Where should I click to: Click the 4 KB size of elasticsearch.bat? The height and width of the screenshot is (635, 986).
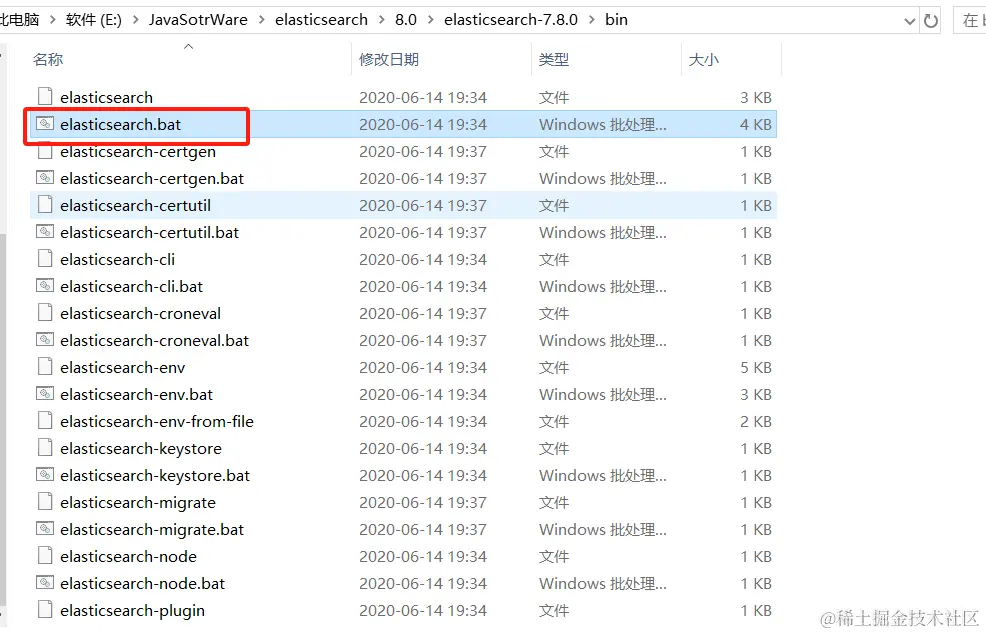[755, 124]
